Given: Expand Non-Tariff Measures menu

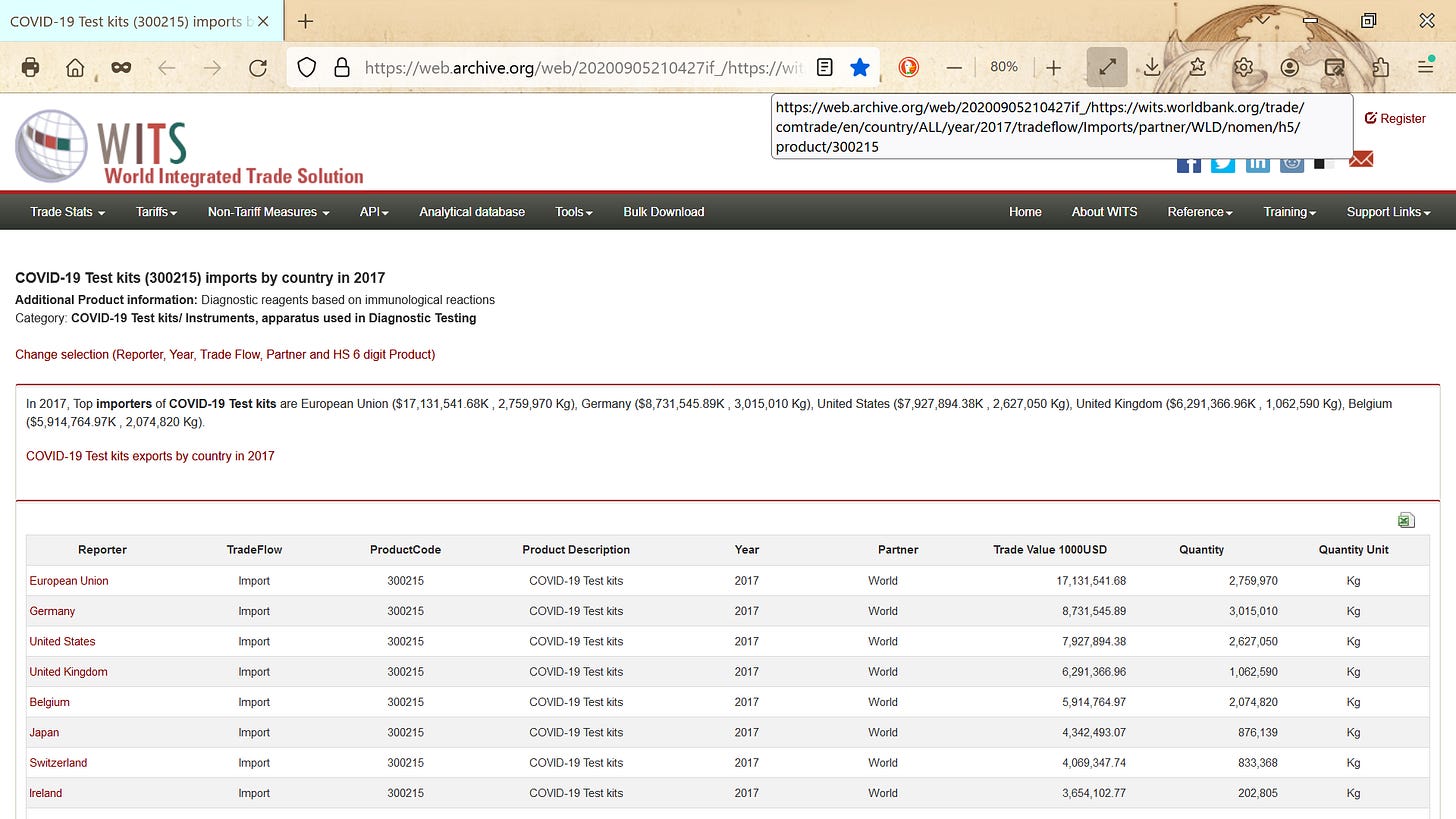Looking at the screenshot, I should [268, 212].
